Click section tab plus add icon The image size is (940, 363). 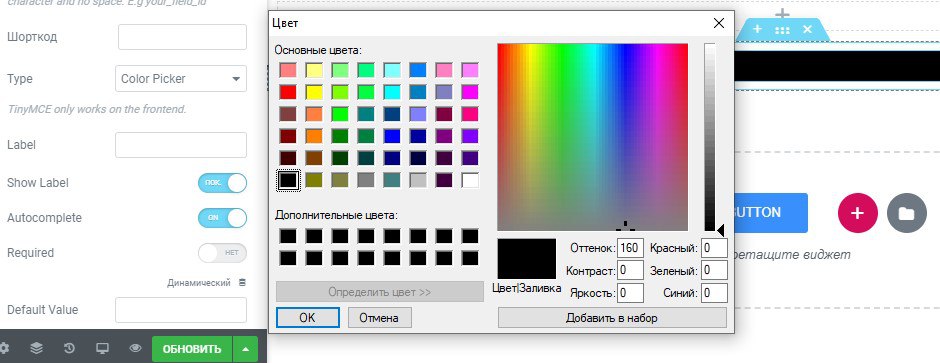tap(758, 29)
